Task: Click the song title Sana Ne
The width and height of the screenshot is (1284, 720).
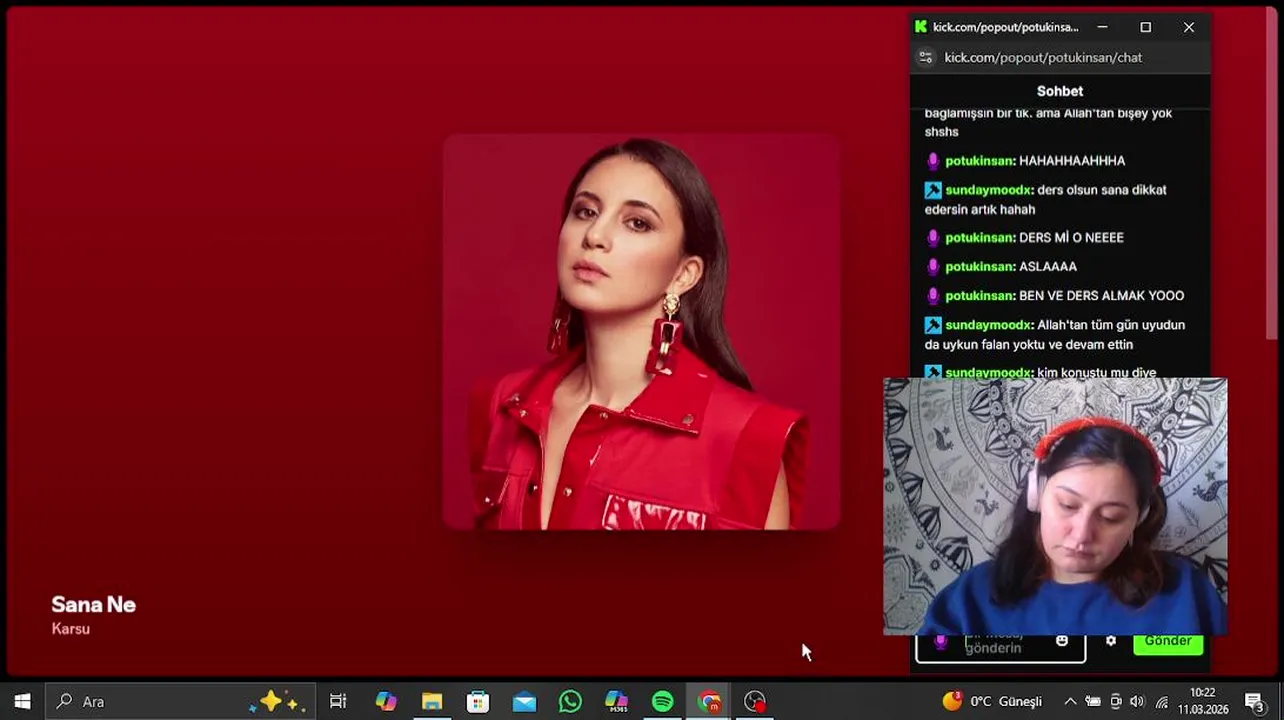Action: click(x=93, y=604)
